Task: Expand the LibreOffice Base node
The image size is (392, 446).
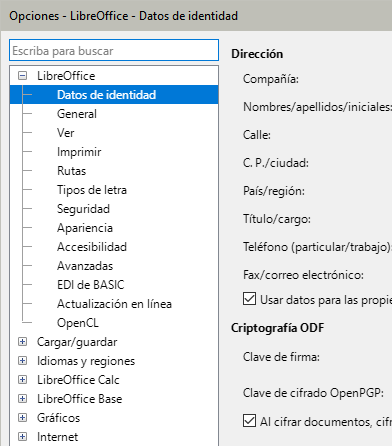Action: (22, 399)
